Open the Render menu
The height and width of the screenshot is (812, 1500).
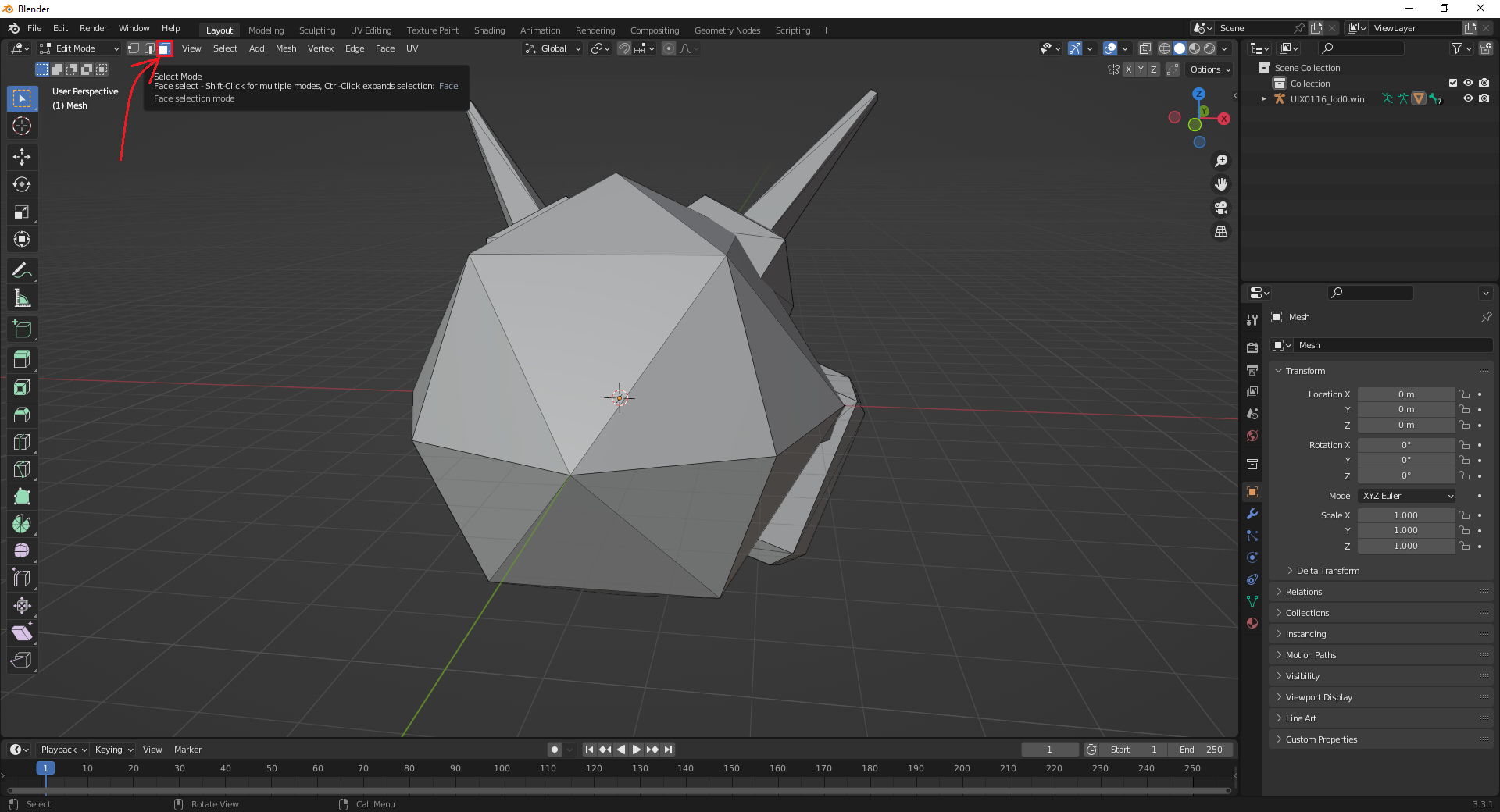coord(93,28)
